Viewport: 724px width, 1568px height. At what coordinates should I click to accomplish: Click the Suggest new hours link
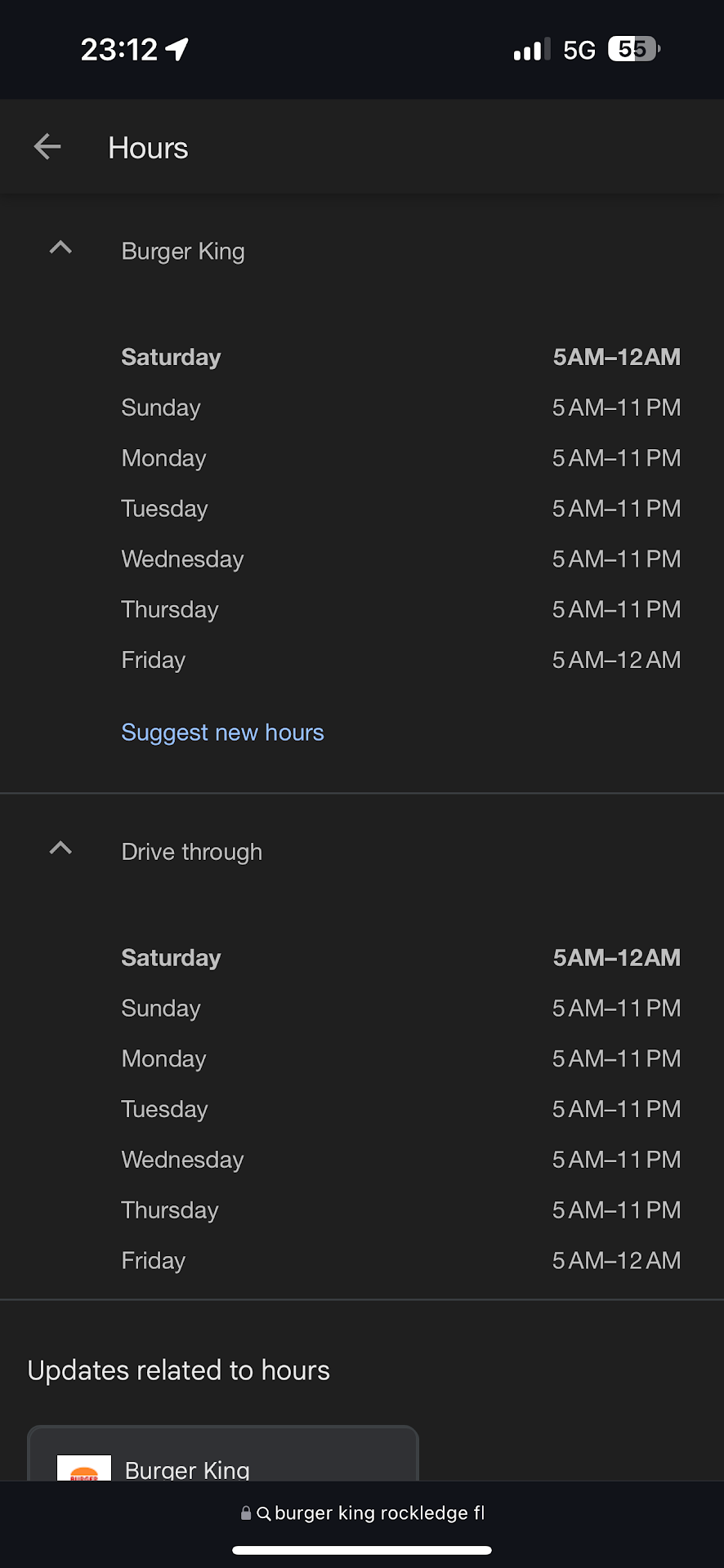[x=222, y=733]
